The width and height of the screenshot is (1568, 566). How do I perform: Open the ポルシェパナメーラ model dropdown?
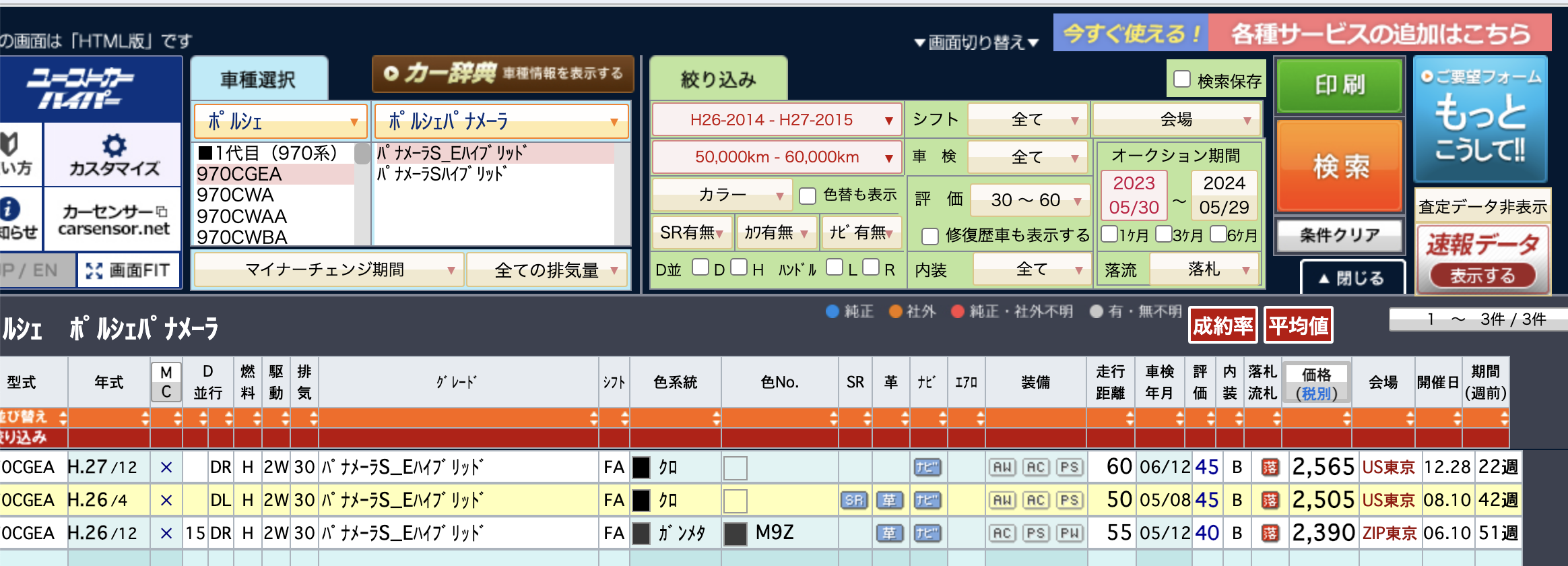pos(501,121)
